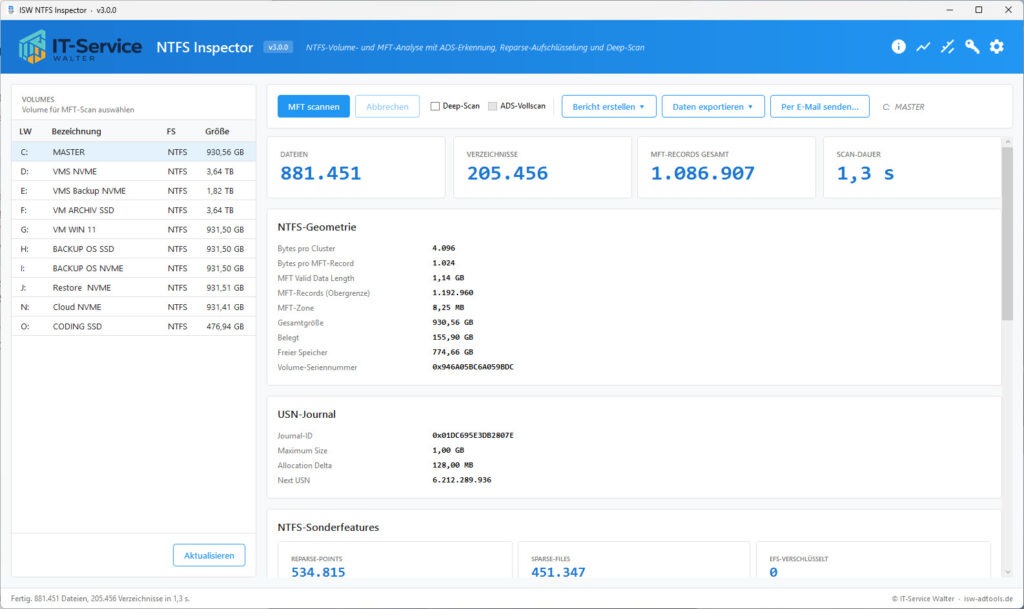This screenshot has width=1024, height=609.
Task: Select volume N: Cloud NVME
Action: [x=133, y=307]
